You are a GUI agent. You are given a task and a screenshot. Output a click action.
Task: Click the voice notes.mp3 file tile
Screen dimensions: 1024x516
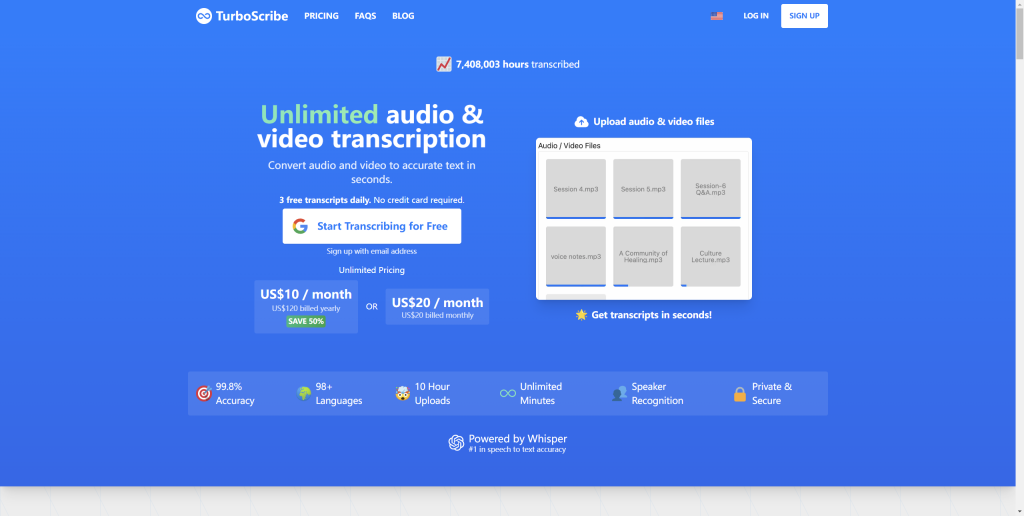[x=575, y=256]
